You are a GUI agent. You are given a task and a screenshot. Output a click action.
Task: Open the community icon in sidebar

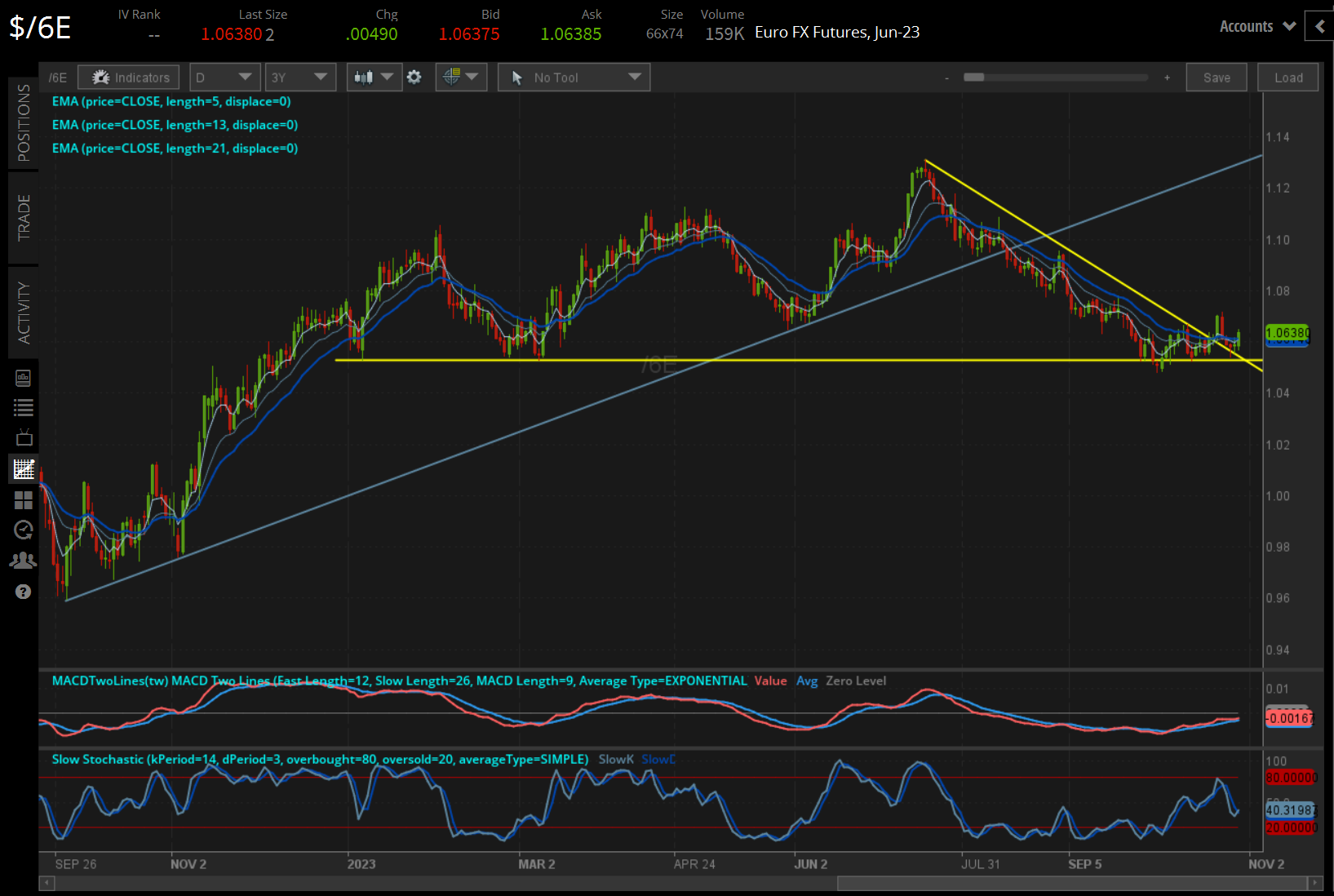click(23, 561)
